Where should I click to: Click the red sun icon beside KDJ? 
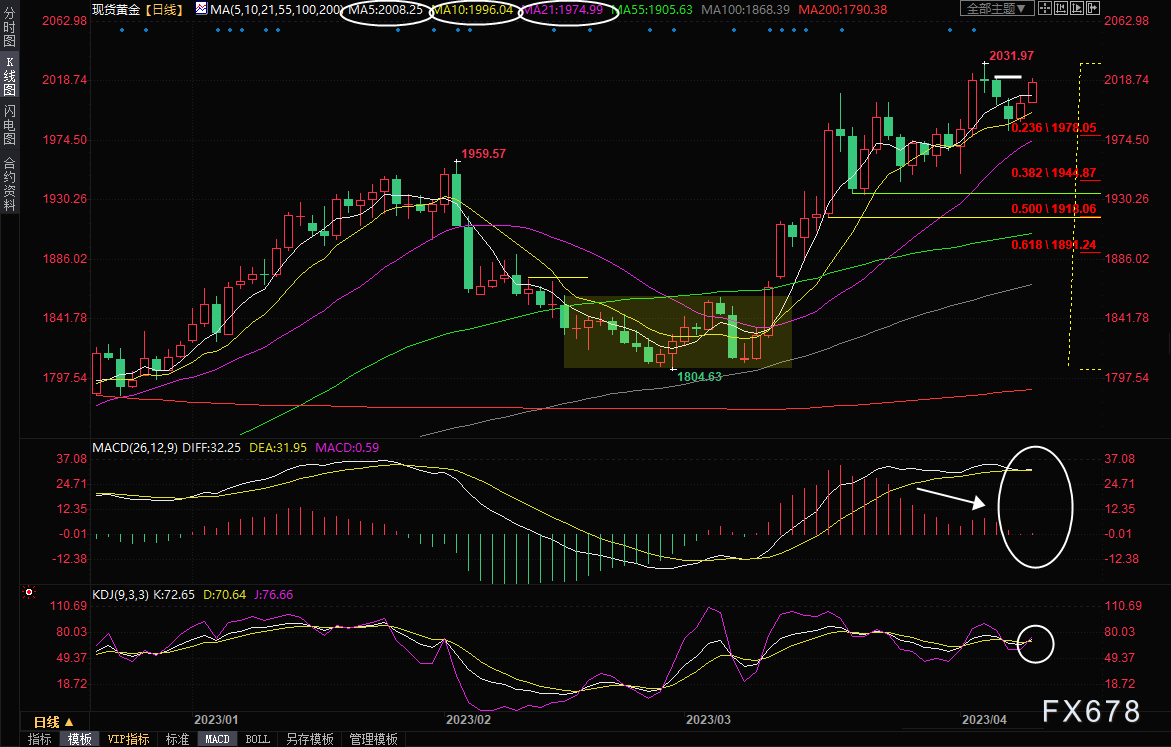click(x=28, y=593)
